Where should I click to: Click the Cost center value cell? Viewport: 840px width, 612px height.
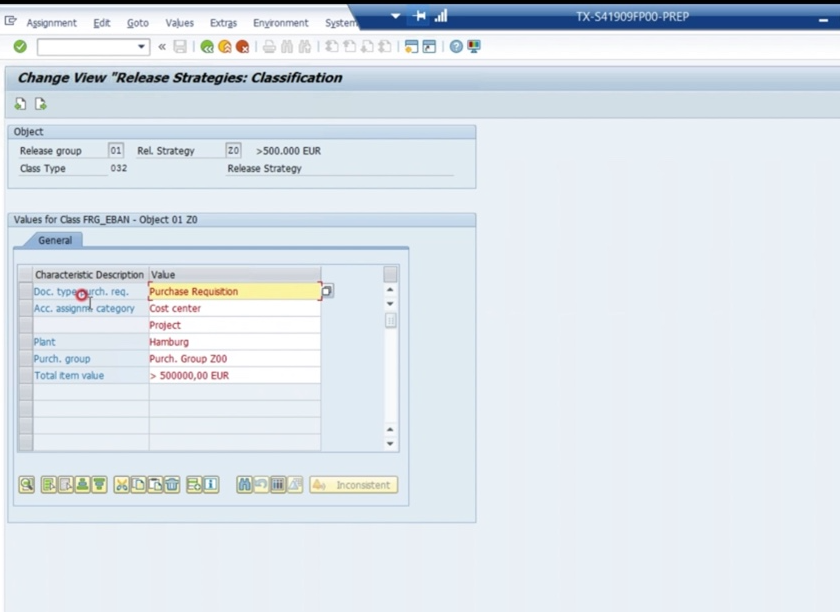235,308
